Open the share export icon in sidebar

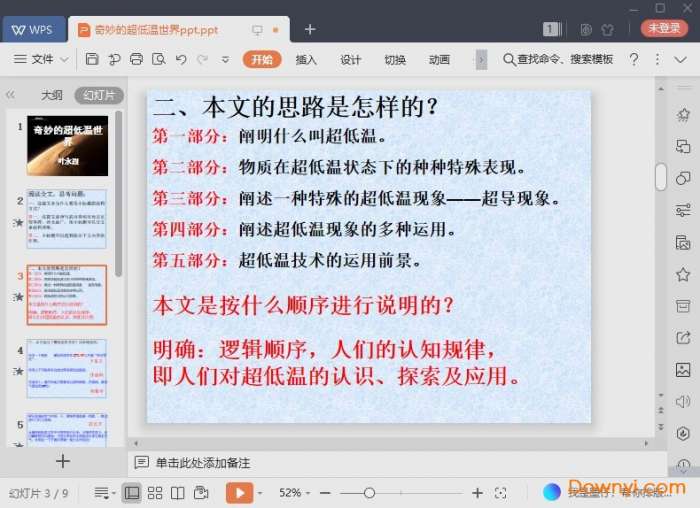click(683, 338)
